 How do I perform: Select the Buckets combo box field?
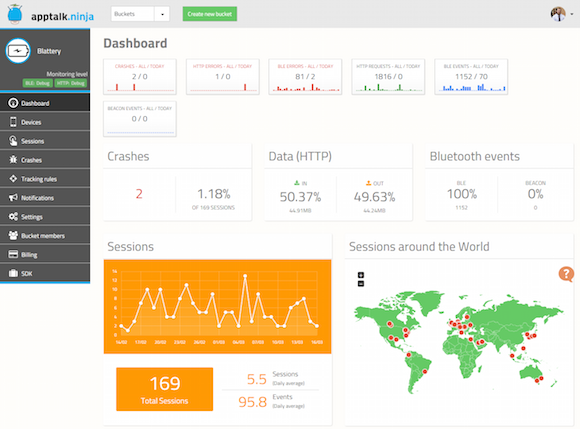click(x=132, y=14)
